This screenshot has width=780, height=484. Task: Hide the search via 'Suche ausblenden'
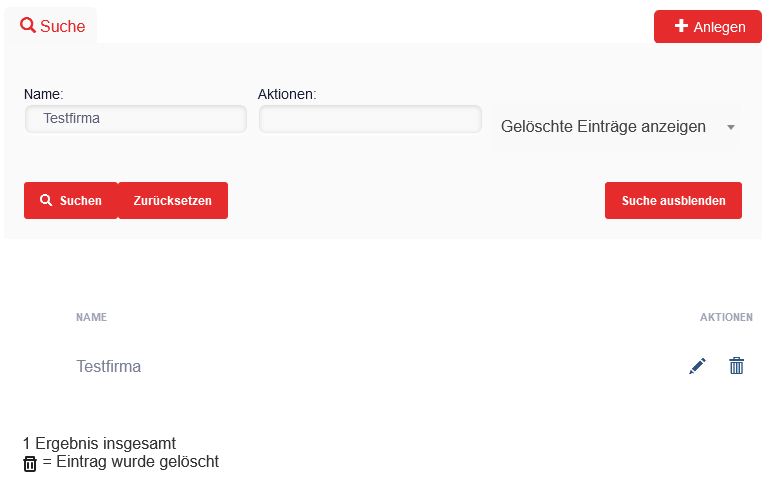point(673,200)
